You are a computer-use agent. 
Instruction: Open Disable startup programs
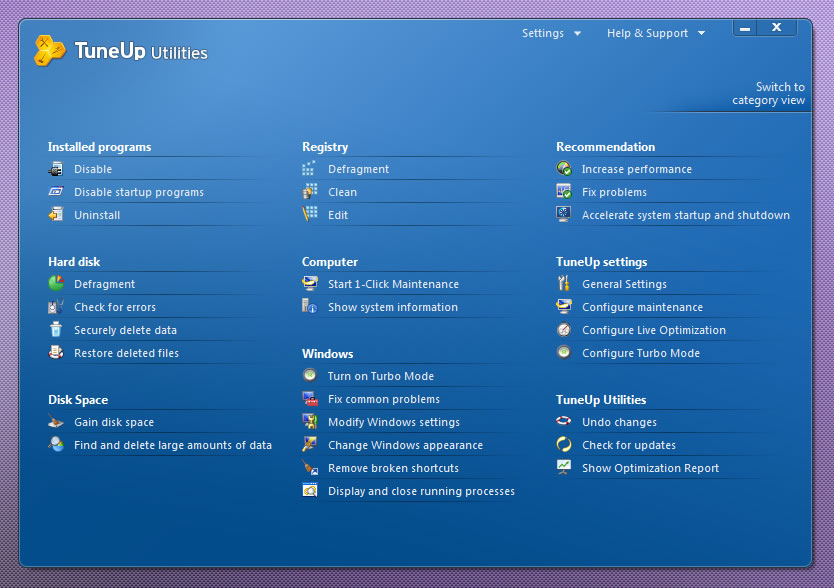(138, 192)
